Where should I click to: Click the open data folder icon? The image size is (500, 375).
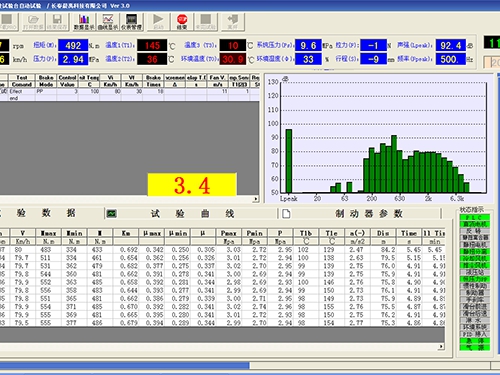pyautogui.click(x=33, y=22)
